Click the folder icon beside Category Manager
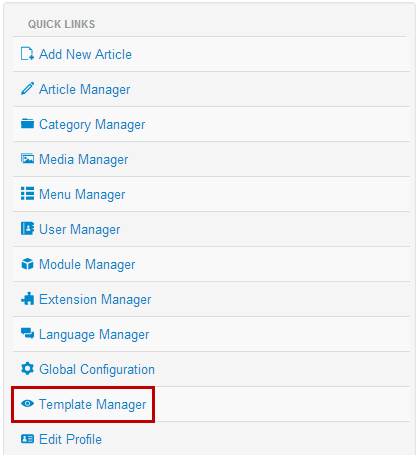The height and width of the screenshot is (455, 419). [x=27, y=124]
